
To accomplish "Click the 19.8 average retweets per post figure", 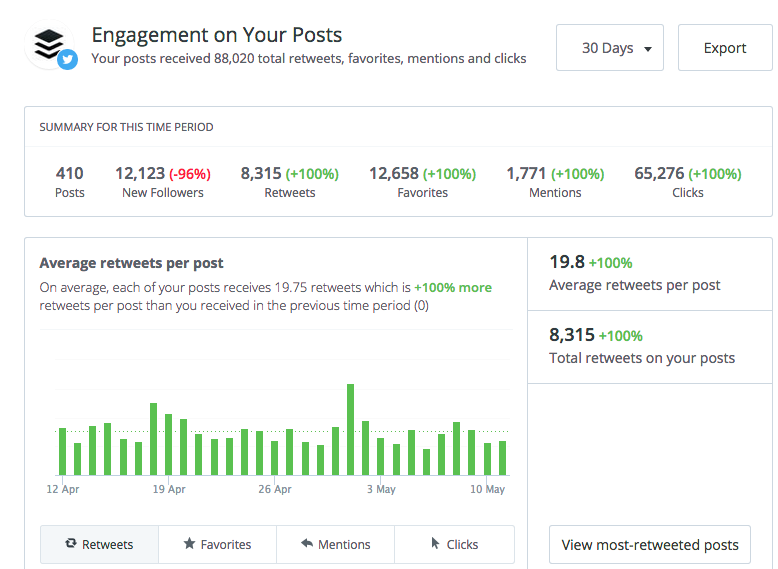I will coord(567,262).
